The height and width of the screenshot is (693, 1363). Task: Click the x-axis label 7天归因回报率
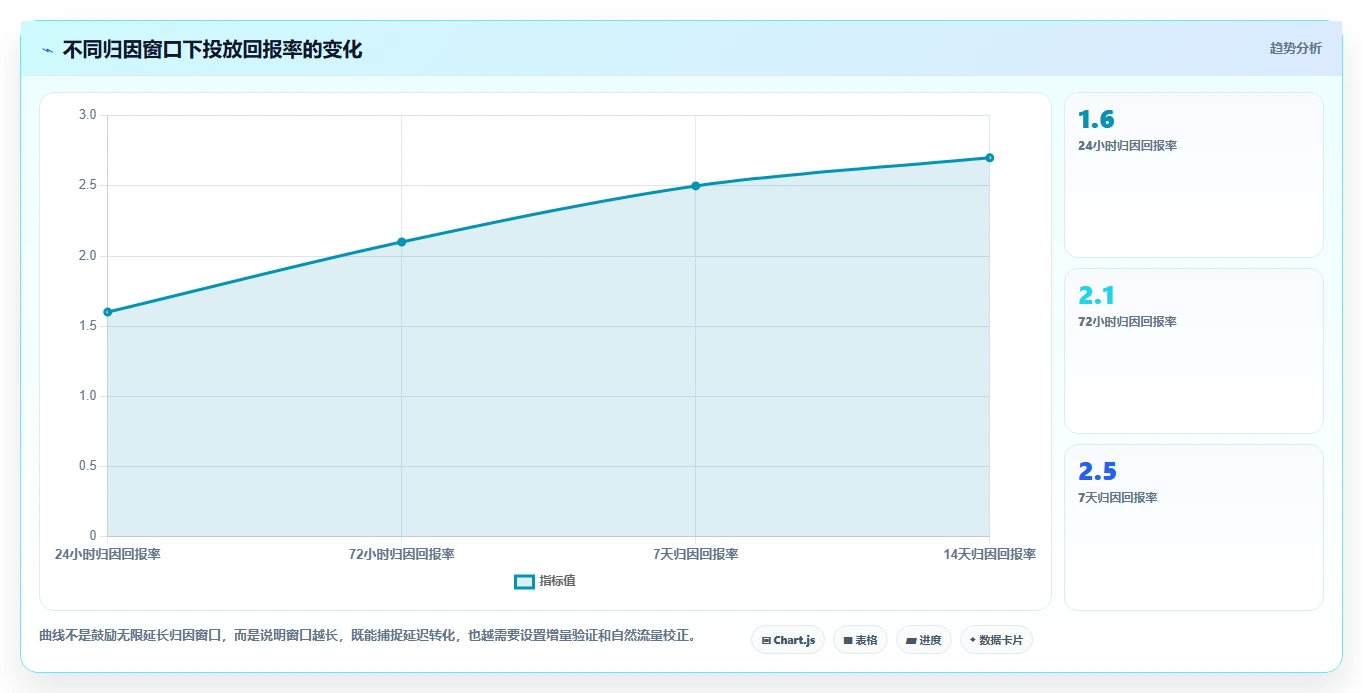click(x=695, y=554)
